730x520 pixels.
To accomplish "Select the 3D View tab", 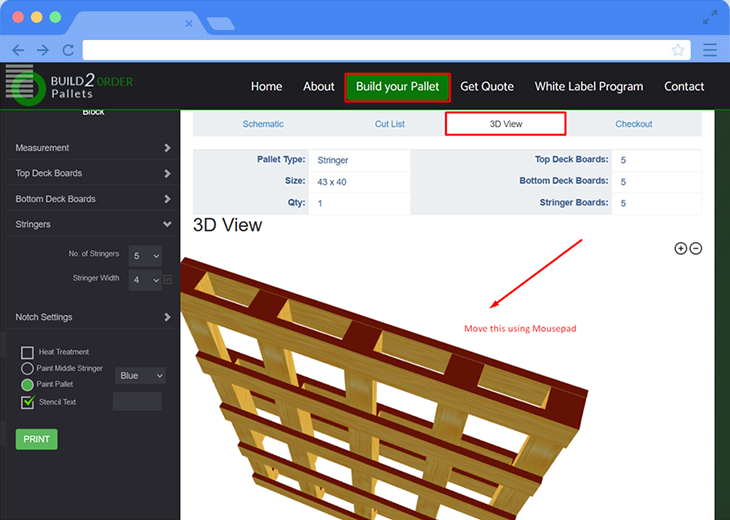I will click(x=506, y=124).
